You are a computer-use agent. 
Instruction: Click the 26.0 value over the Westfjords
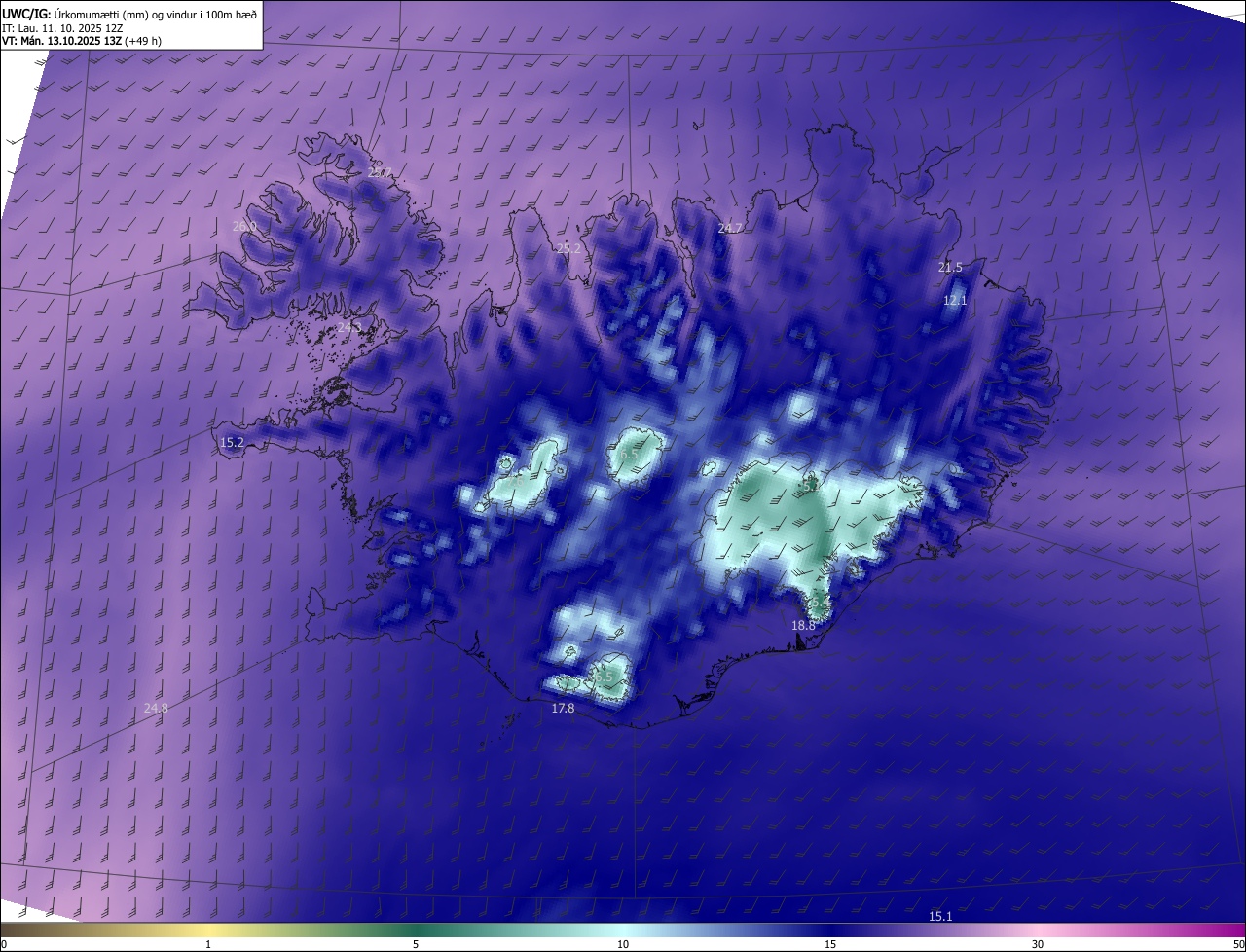tap(244, 226)
